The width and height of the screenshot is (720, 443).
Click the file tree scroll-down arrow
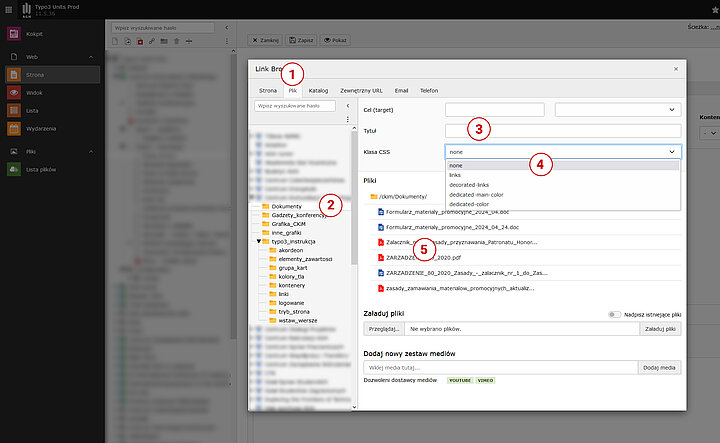click(x=354, y=407)
